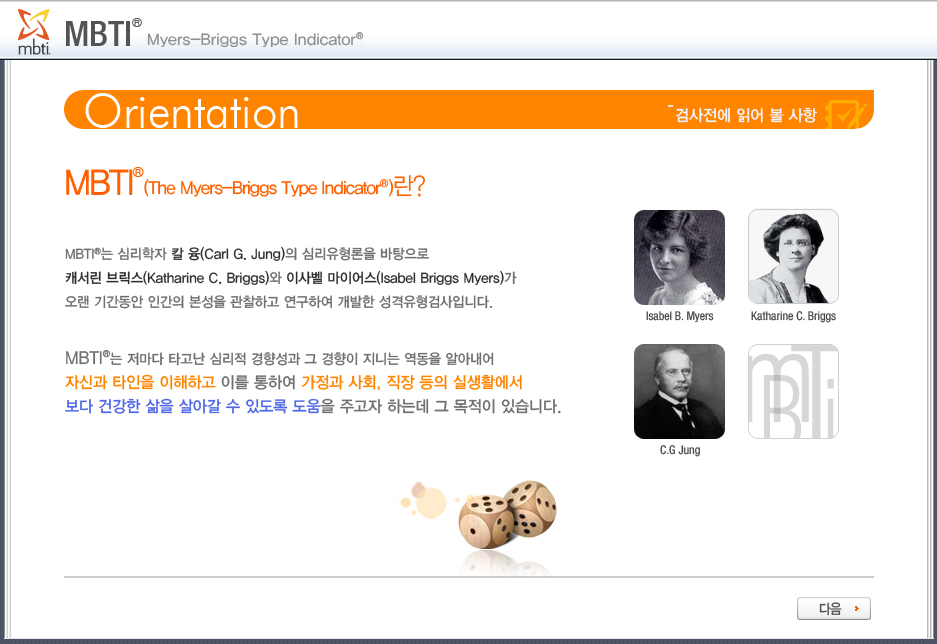Click the orange mbti logo icon
The height and width of the screenshot is (644, 937).
(33, 32)
